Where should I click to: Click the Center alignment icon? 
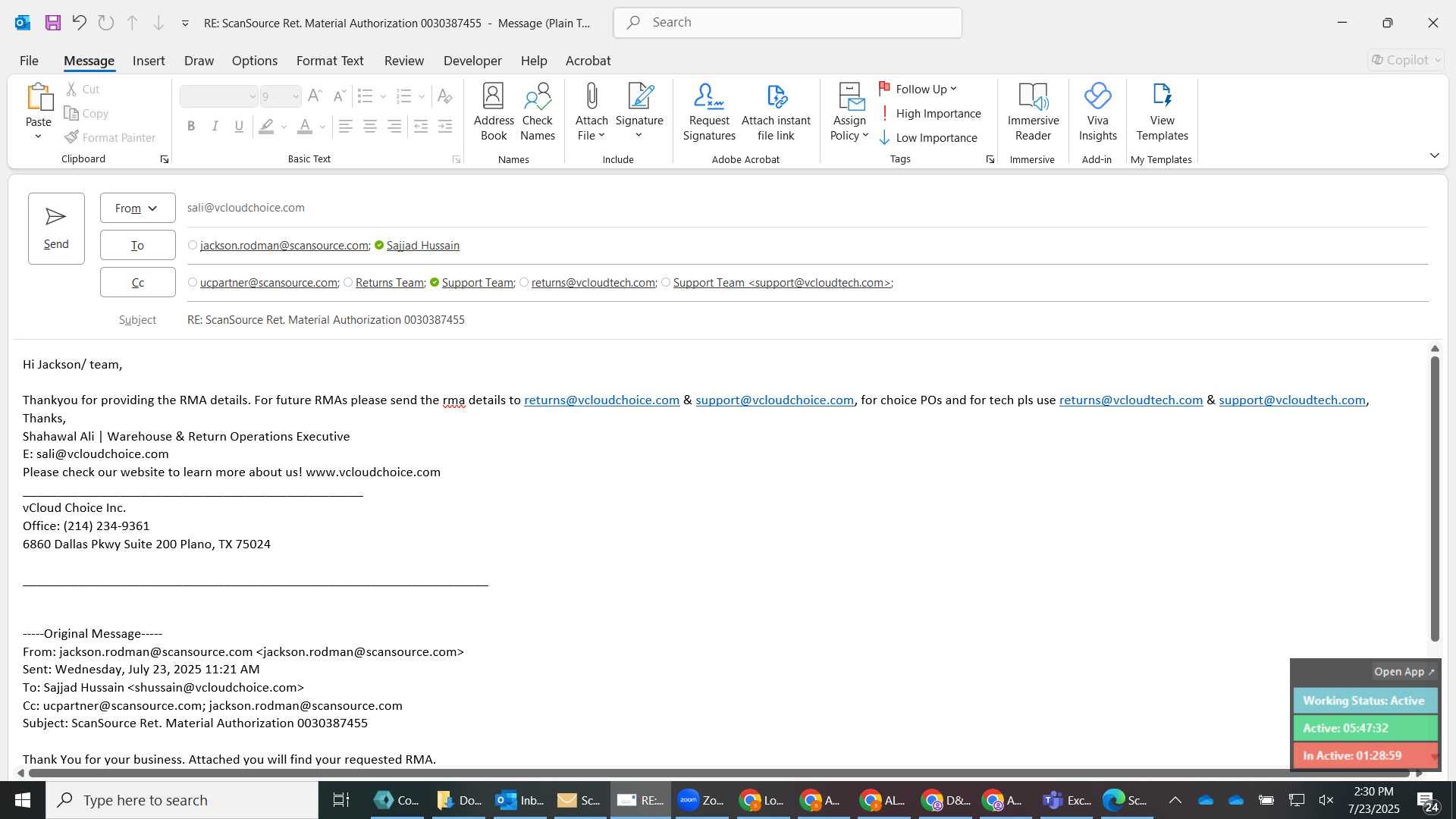370,127
